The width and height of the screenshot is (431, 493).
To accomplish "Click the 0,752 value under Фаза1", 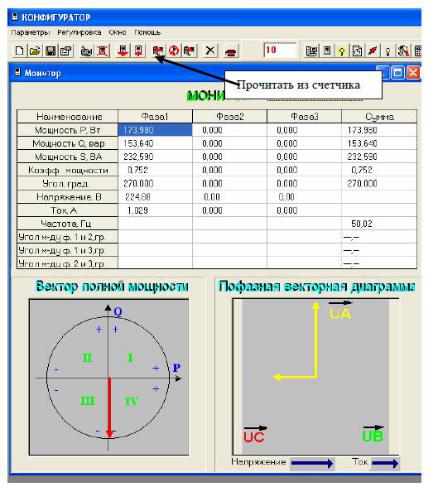I will point(138,170).
